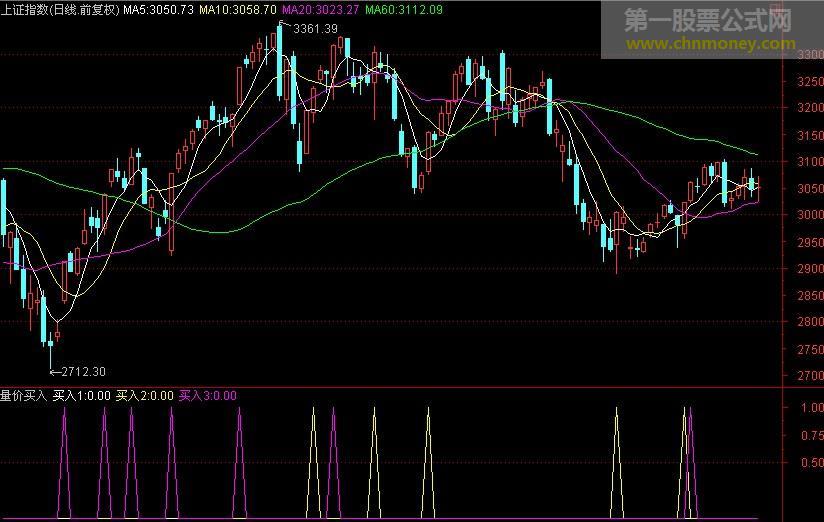The image size is (824, 522).
Task: Open the www.chnmoney.com watermark link
Action: pos(711,44)
